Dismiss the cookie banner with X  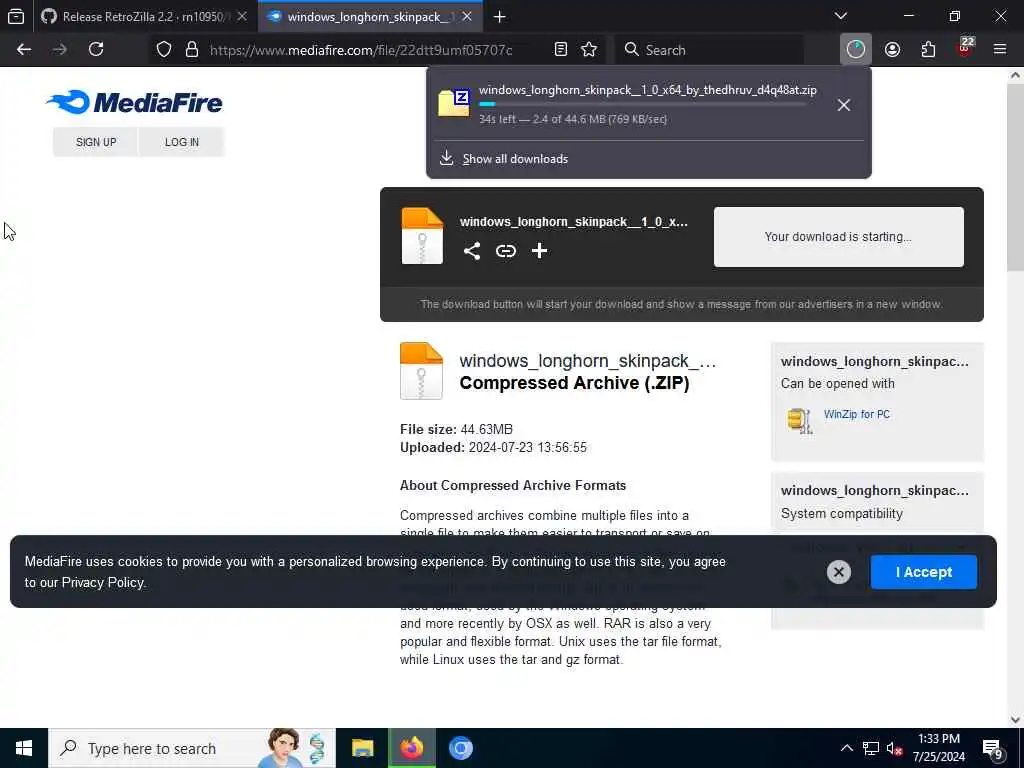pos(839,572)
